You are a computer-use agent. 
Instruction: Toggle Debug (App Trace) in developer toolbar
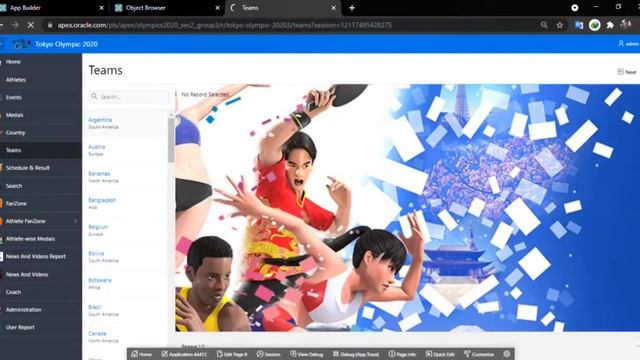pos(356,354)
